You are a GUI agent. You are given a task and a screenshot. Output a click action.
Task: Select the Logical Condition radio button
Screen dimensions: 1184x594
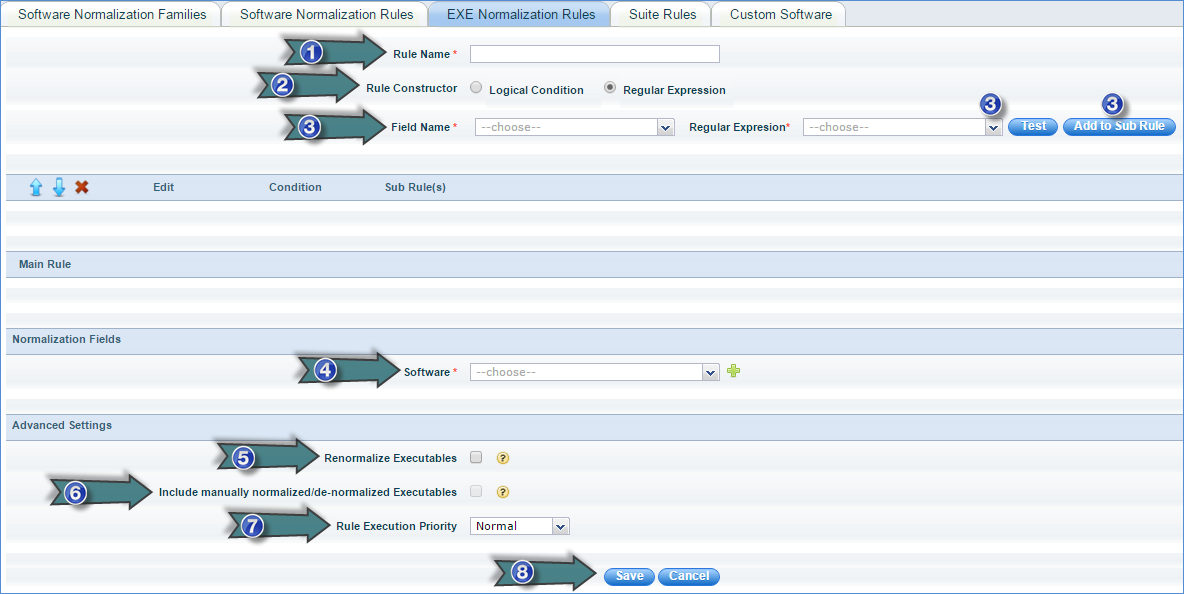pyautogui.click(x=476, y=88)
